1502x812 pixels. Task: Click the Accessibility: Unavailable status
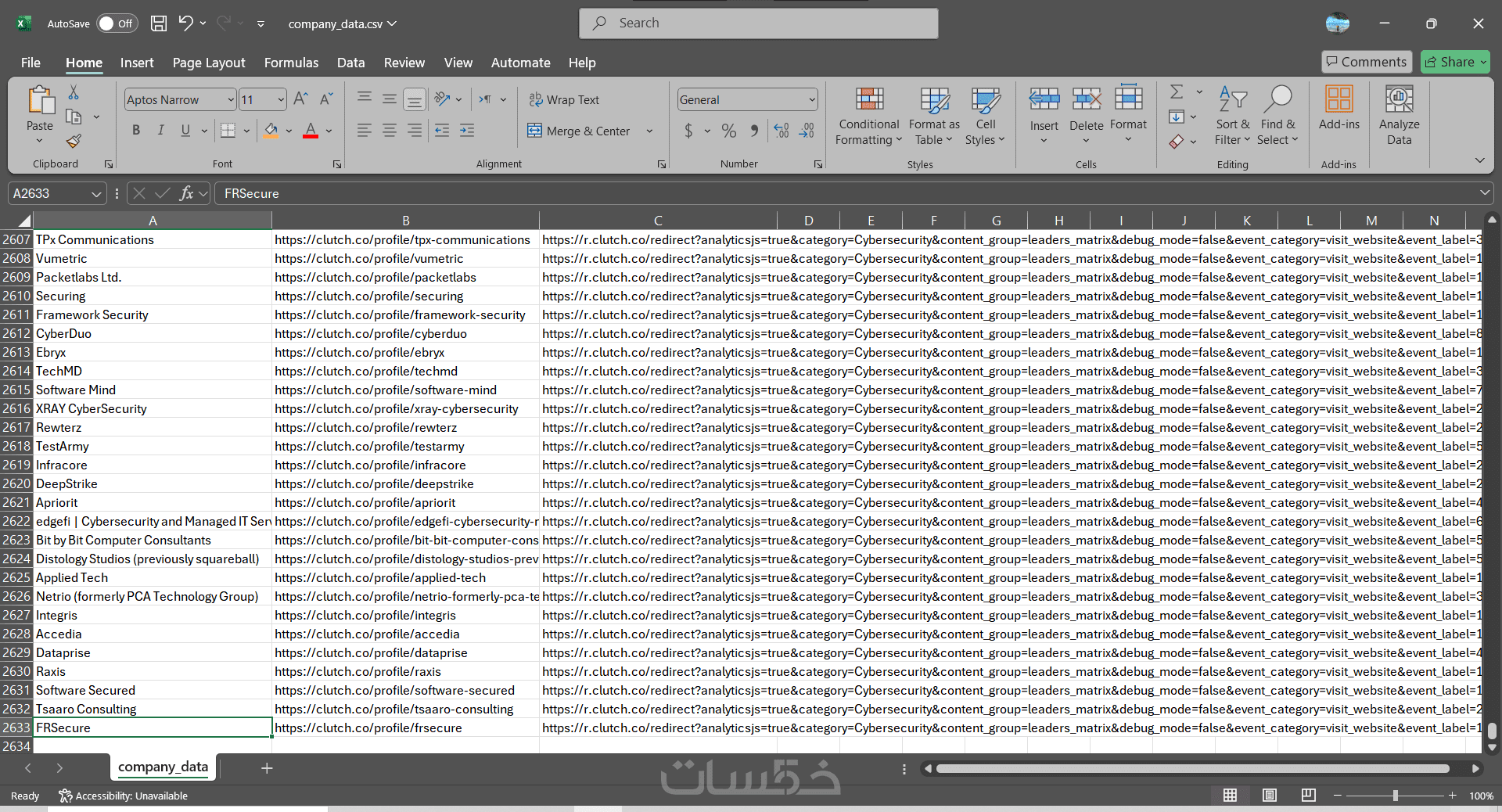(123, 796)
